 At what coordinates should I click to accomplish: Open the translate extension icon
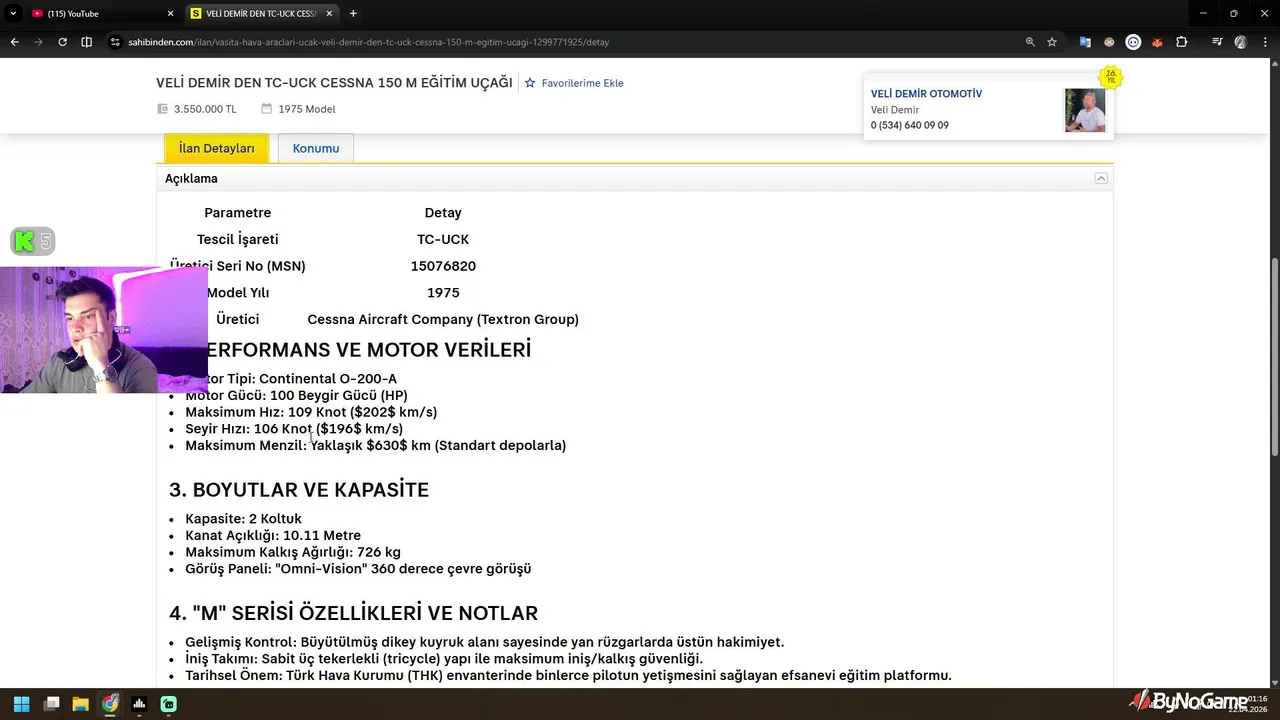click(1085, 42)
